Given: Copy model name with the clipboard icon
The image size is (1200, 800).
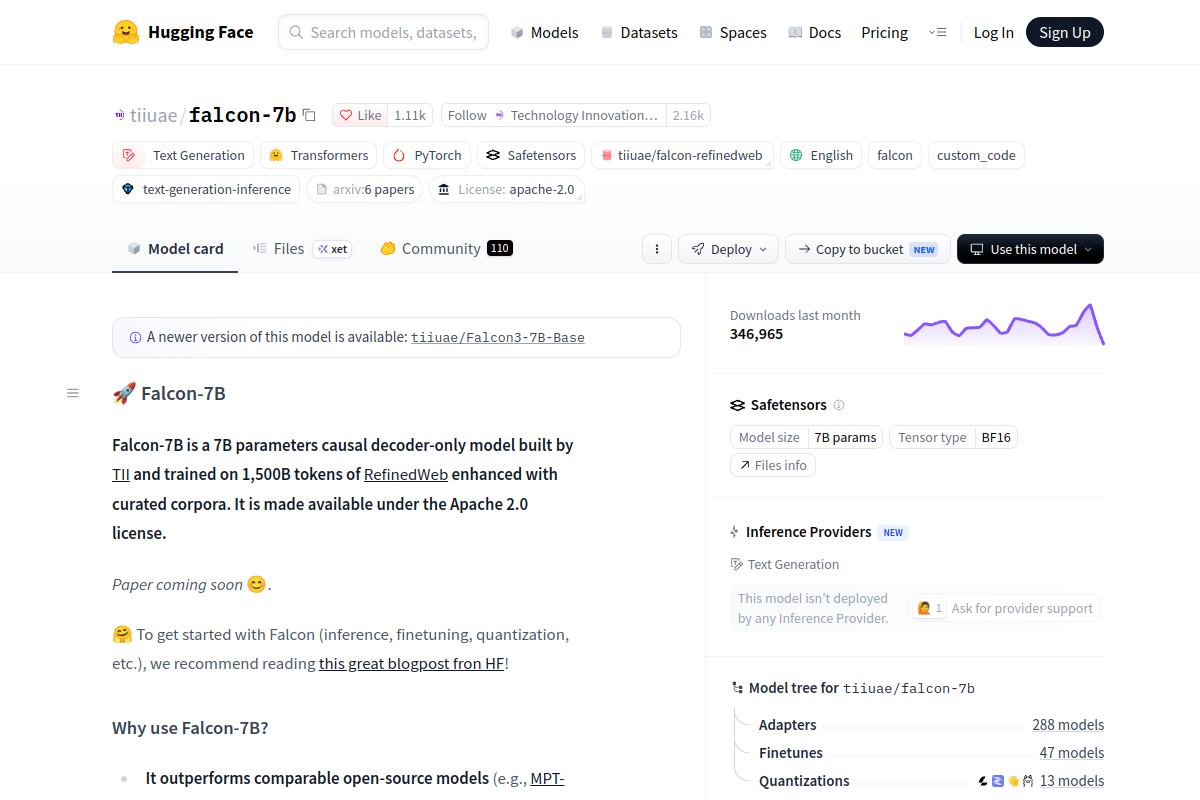Looking at the screenshot, I should tap(309, 115).
